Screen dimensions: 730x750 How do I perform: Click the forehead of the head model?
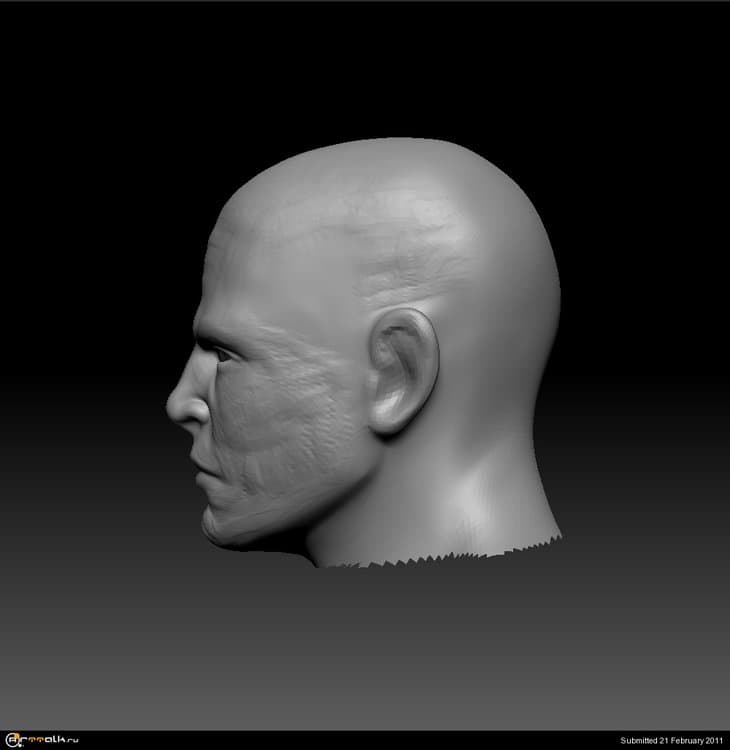coord(225,270)
